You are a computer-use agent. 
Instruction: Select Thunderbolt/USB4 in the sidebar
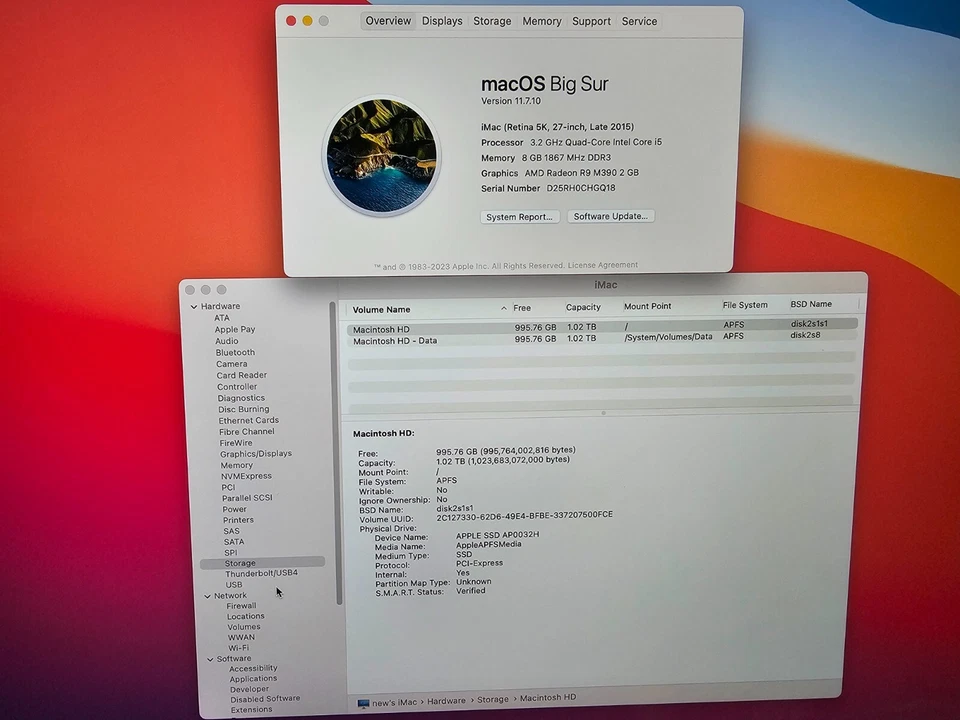coord(262,573)
